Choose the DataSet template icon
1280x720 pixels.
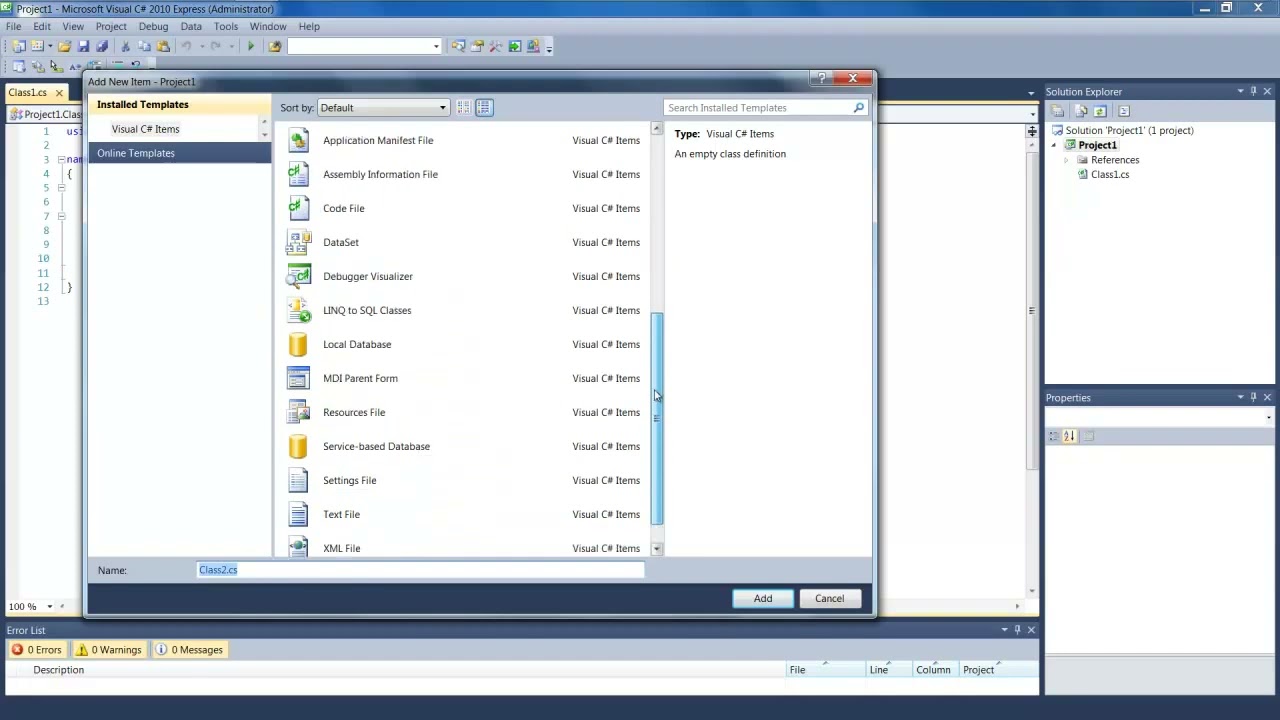click(x=298, y=242)
